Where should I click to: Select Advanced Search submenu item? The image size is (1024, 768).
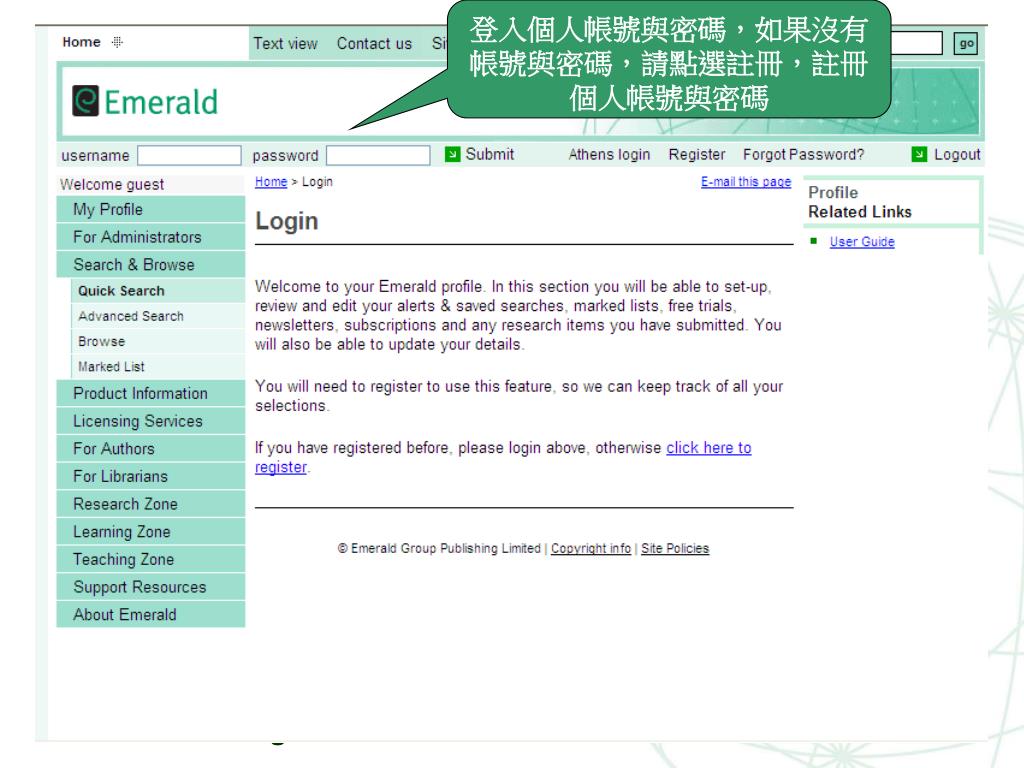click(157, 316)
